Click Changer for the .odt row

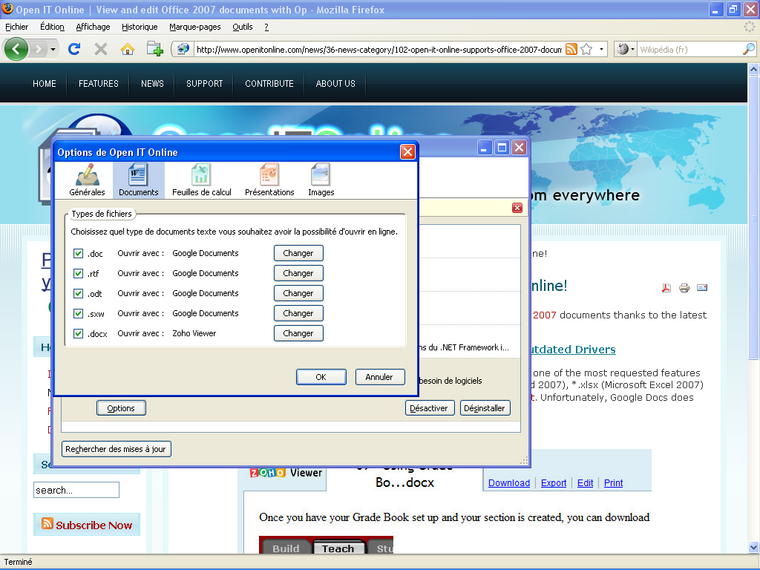298,293
